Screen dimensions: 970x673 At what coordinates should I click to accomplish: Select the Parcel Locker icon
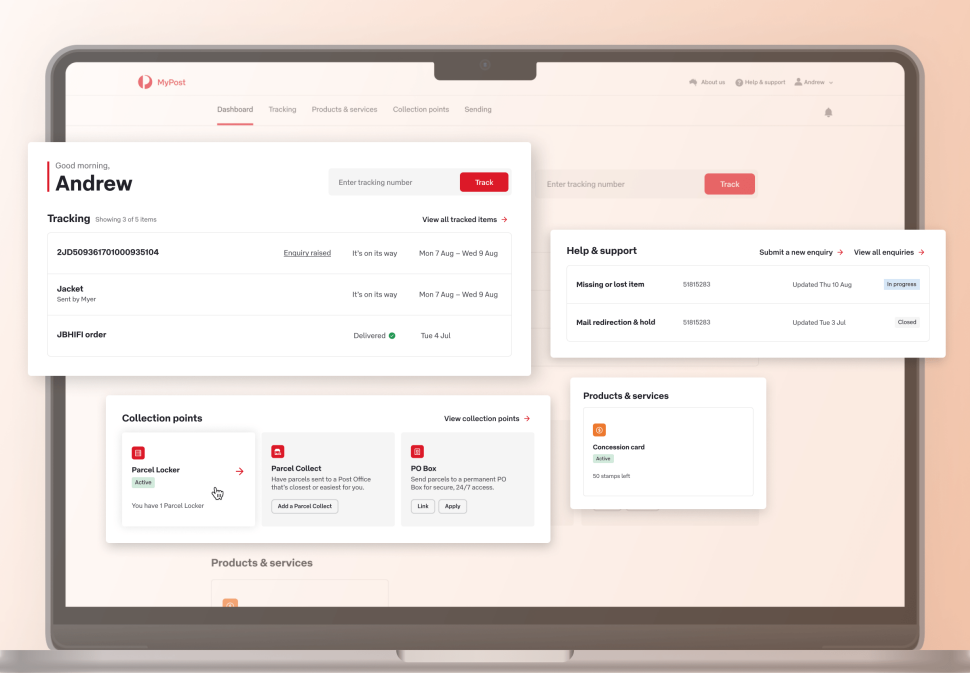pyautogui.click(x=137, y=451)
